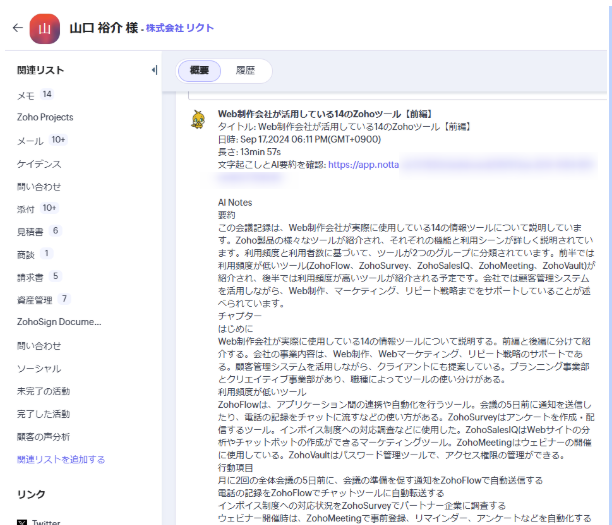Open 顧客の声分析 related list
Image resolution: width=612 pixels, height=525 pixels.
point(43,437)
